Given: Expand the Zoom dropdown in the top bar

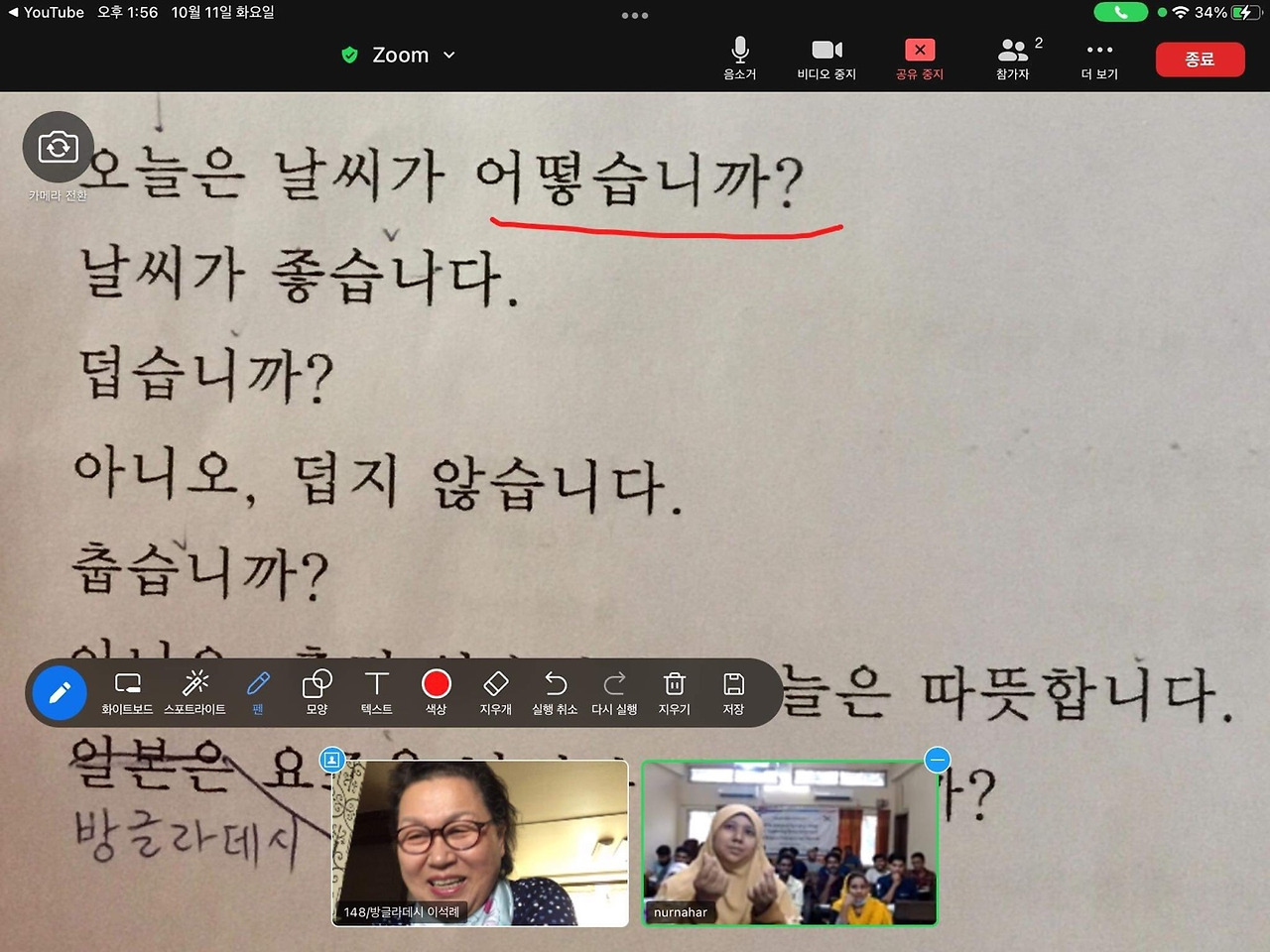Looking at the screenshot, I should coord(447,56).
